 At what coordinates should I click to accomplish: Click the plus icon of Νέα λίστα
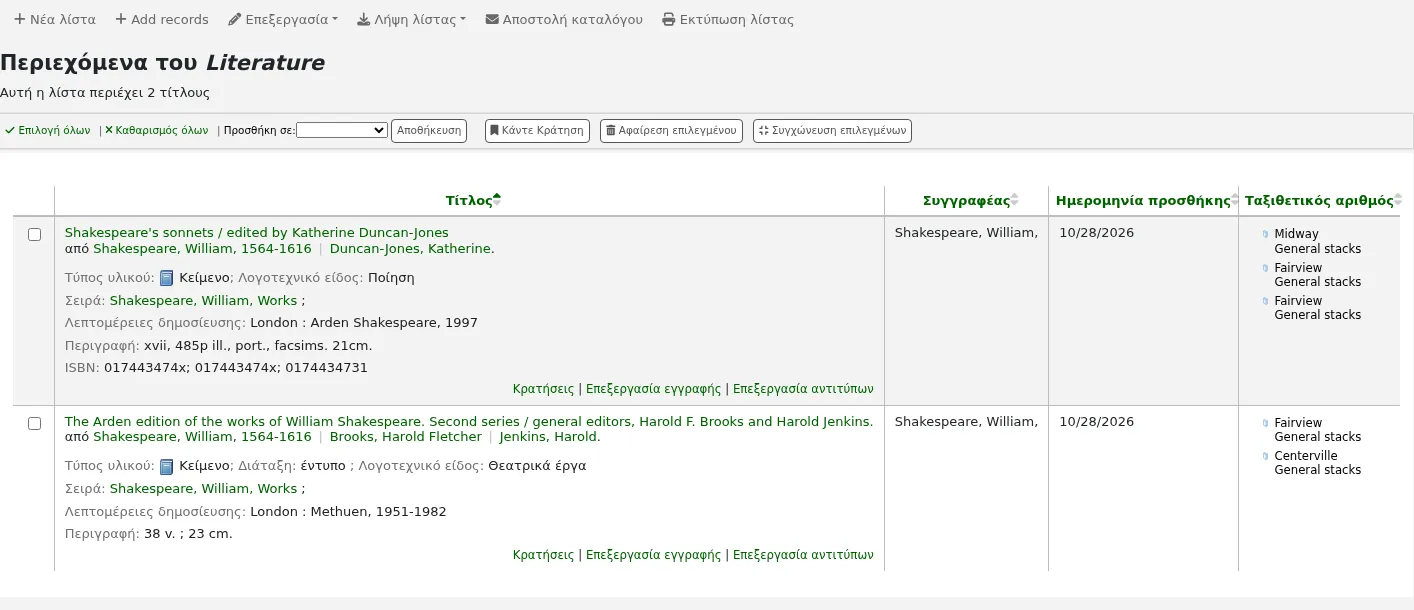tap(19, 19)
